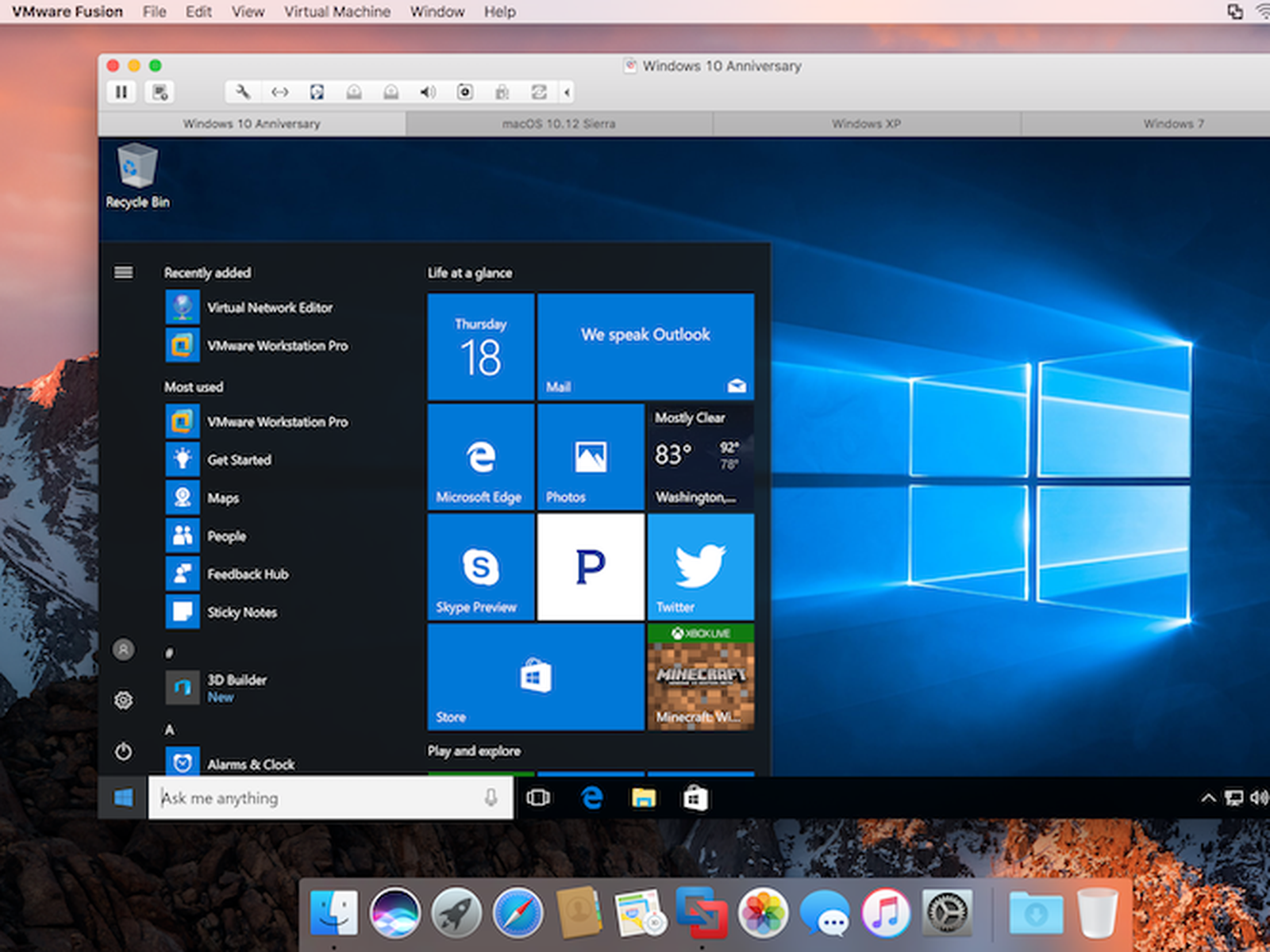Expand the Start menu hamburger icon
Image resolution: width=1270 pixels, height=952 pixels.
tap(124, 273)
